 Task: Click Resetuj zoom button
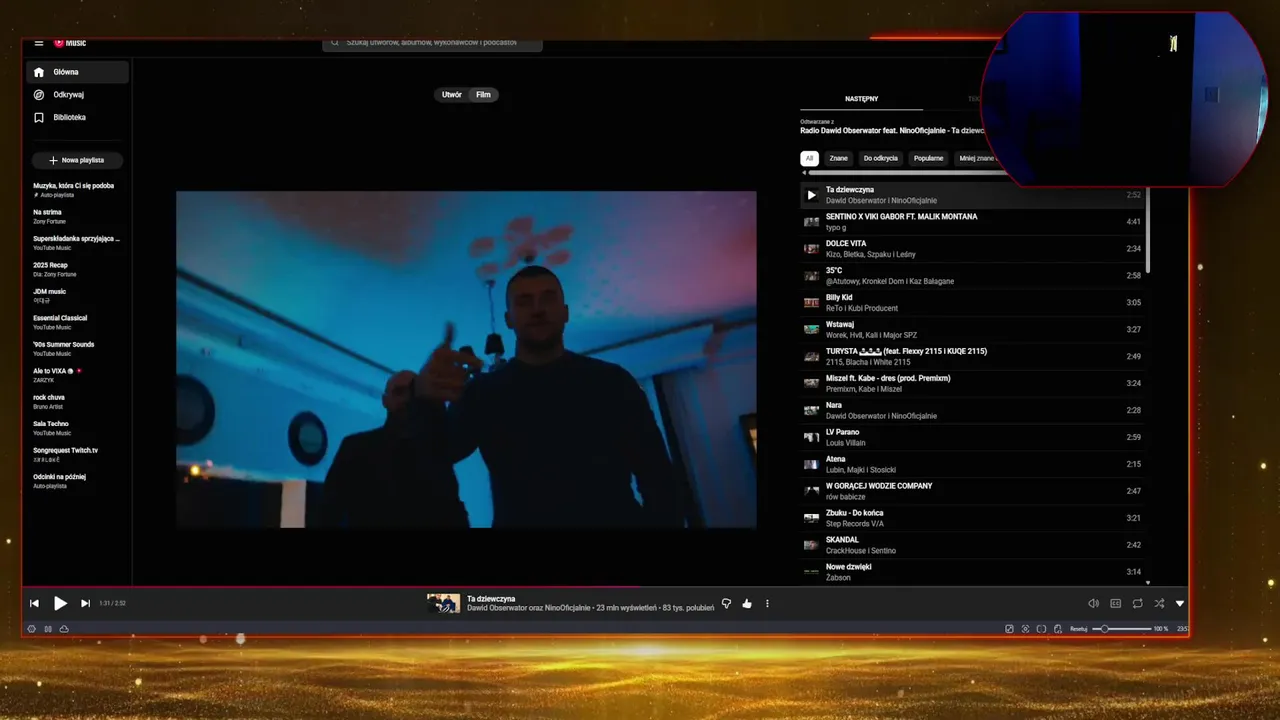[1078, 629]
